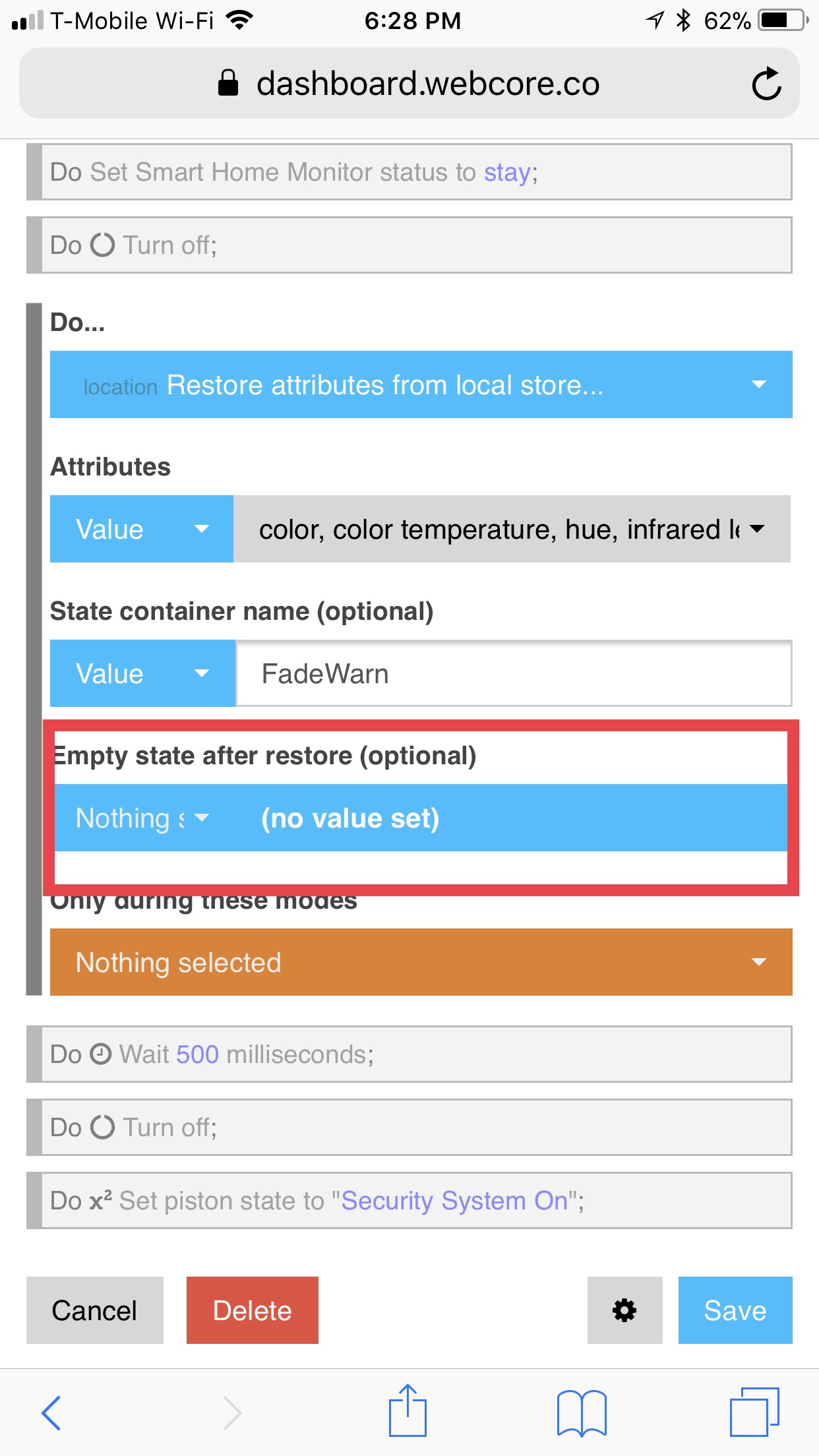Tap the Safari forward arrow
The image size is (819, 1456).
coord(231,1412)
